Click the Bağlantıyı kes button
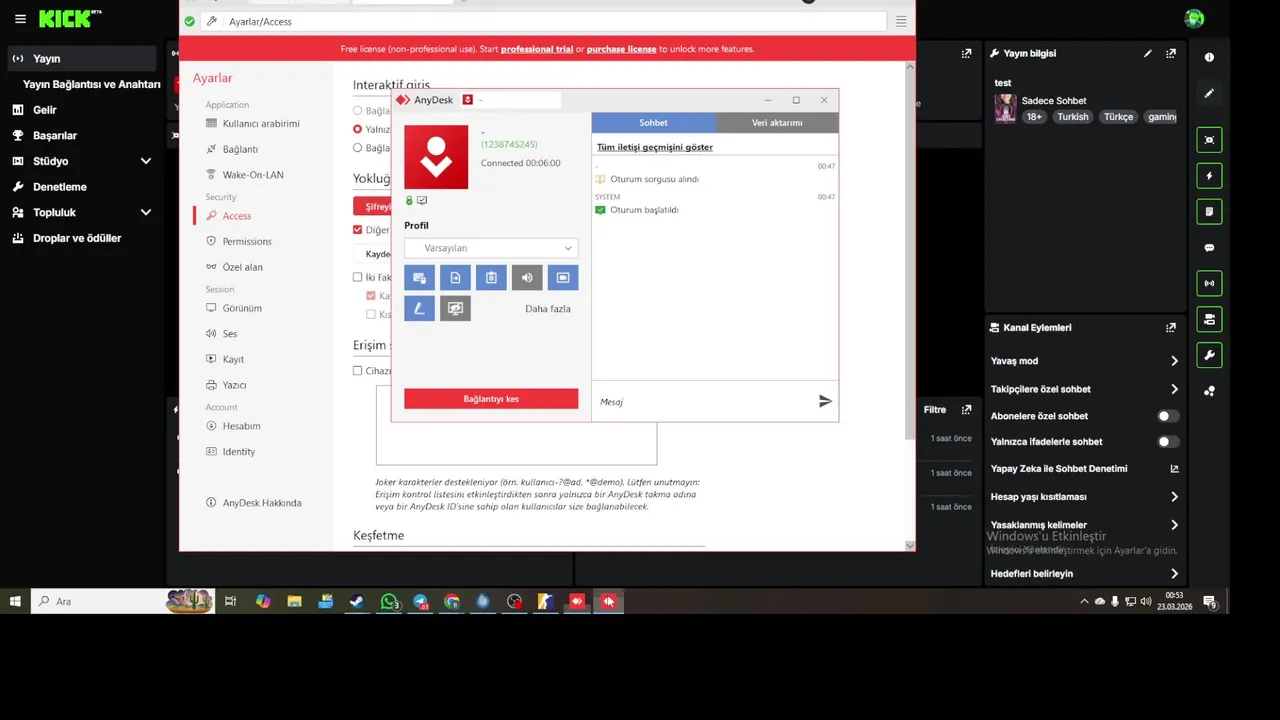The image size is (1280, 720). tap(491, 399)
